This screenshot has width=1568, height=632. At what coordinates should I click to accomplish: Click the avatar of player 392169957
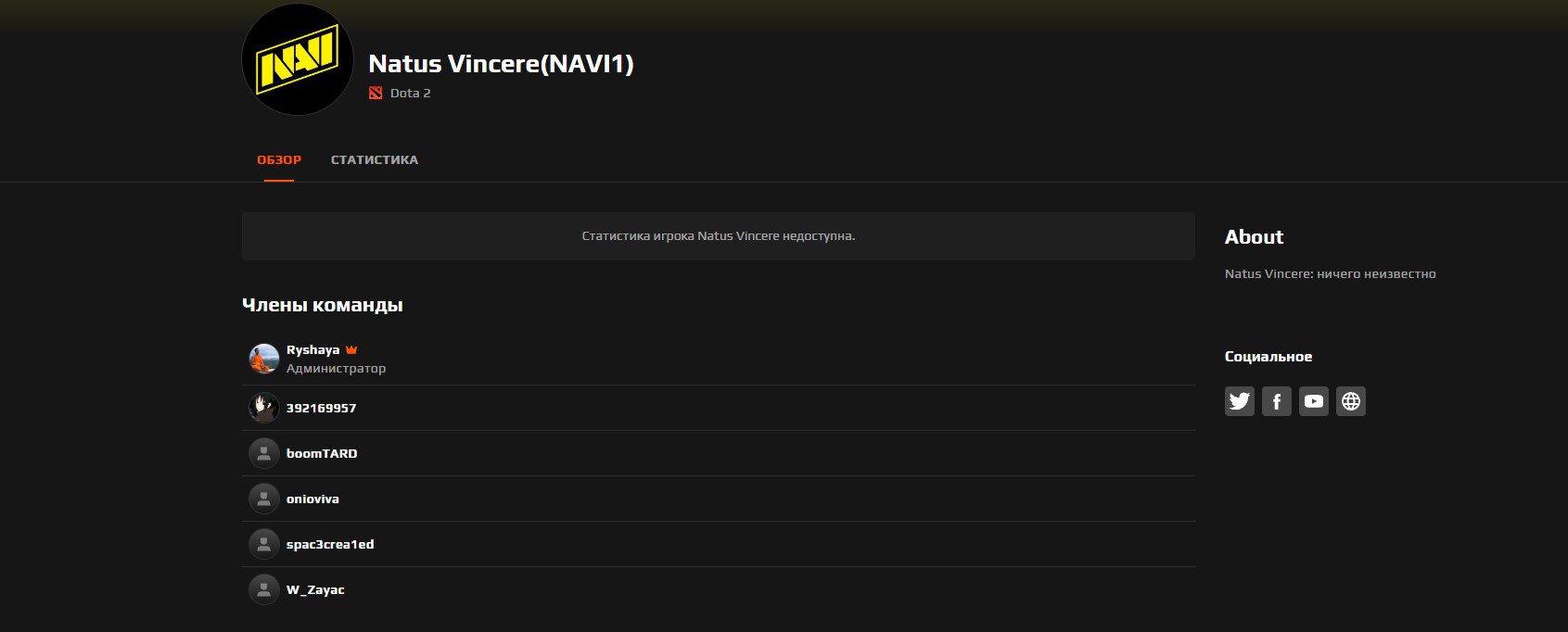[264, 408]
